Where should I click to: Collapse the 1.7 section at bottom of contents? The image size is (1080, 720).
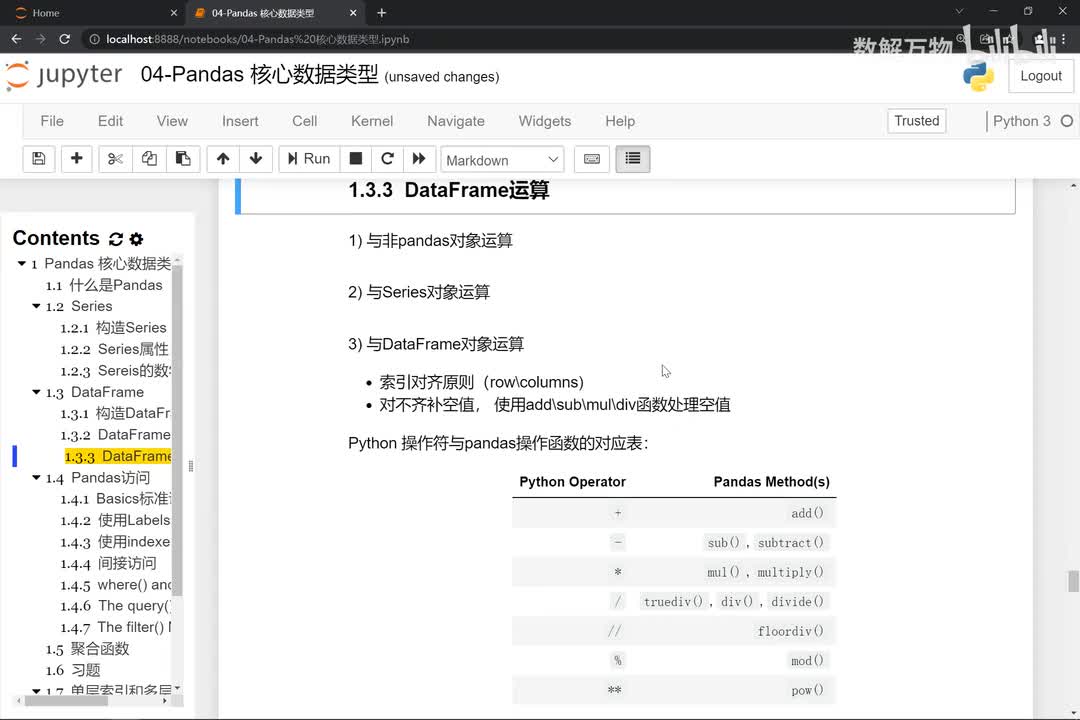37,690
